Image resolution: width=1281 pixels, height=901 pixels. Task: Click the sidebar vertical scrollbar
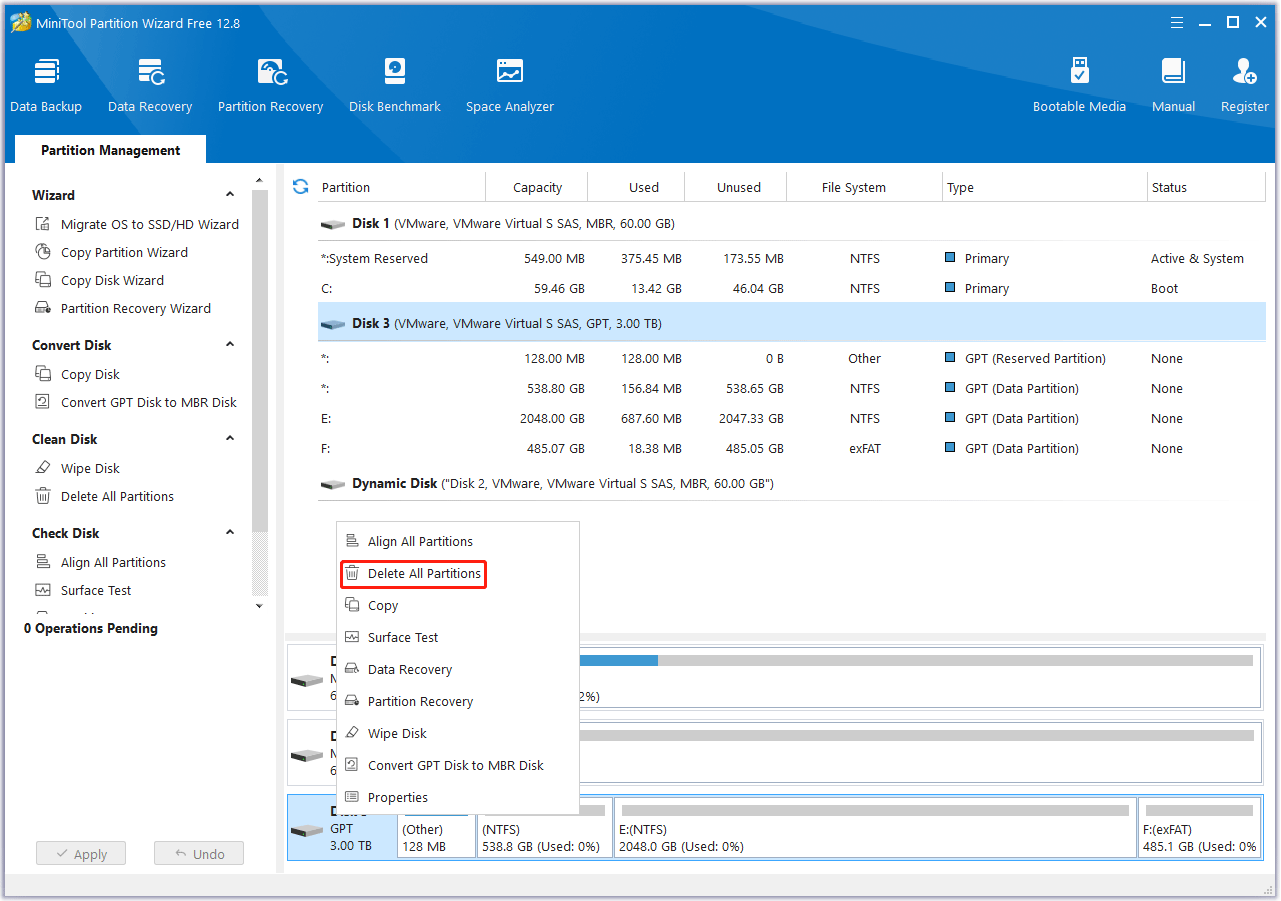(260, 360)
